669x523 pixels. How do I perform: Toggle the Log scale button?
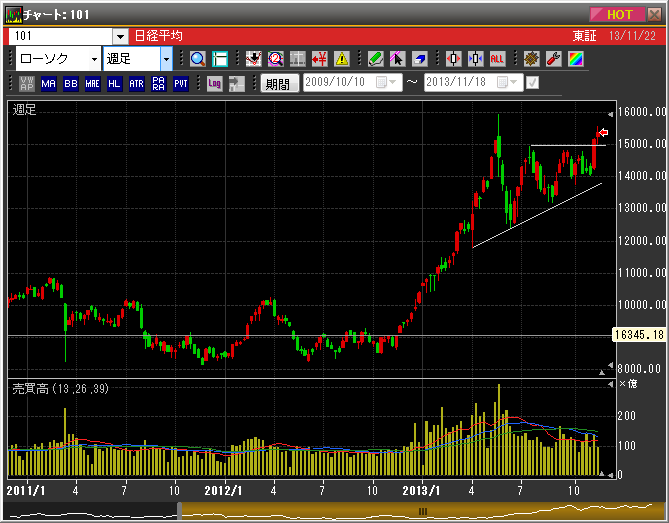coord(214,84)
